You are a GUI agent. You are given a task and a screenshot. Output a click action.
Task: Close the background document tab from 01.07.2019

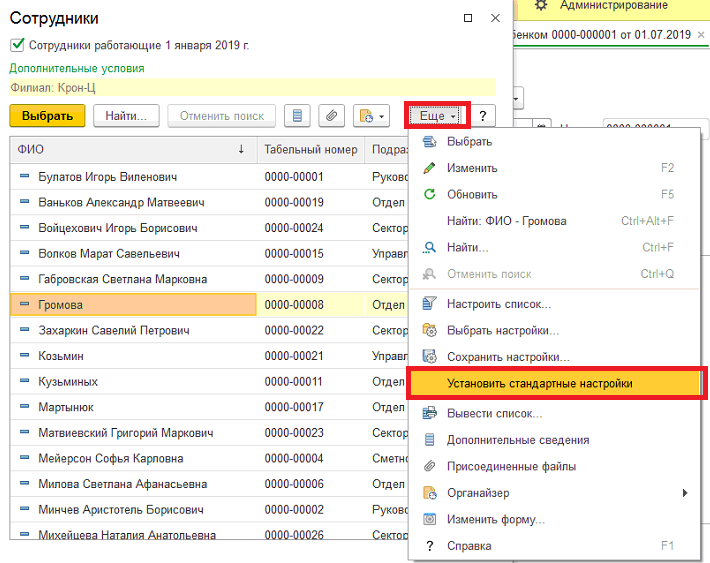click(x=701, y=34)
